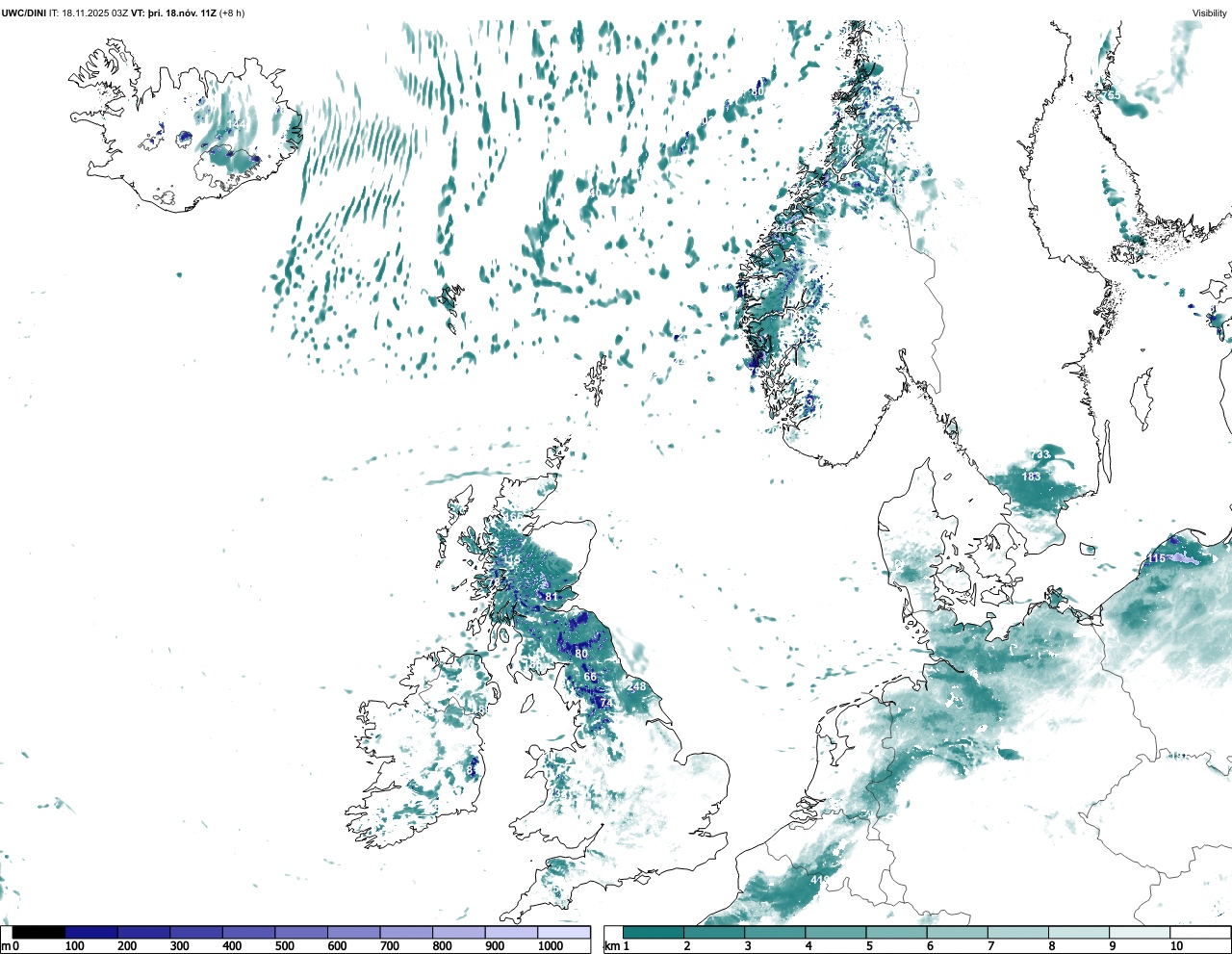Click the "UWC/DINI" model label in header
This screenshot has width=1232, height=954.
(x=24, y=13)
